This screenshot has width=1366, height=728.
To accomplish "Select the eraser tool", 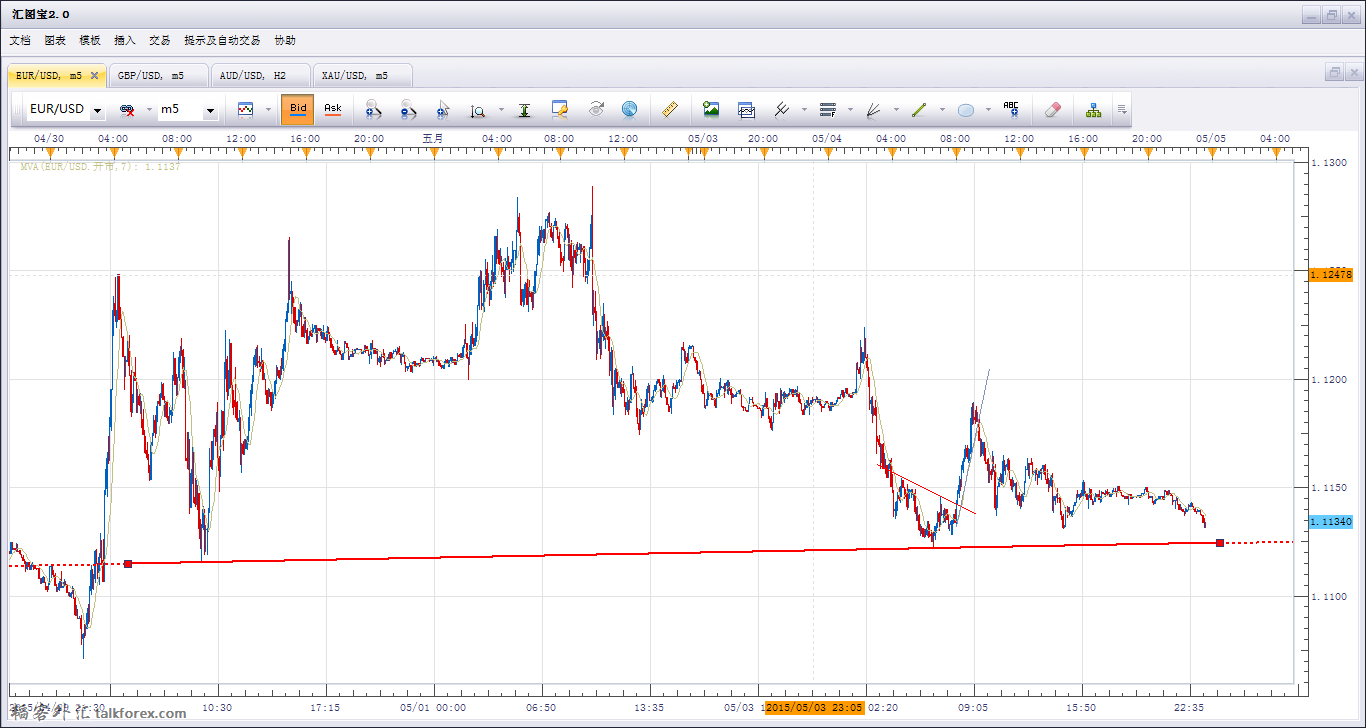I will 1051,109.
